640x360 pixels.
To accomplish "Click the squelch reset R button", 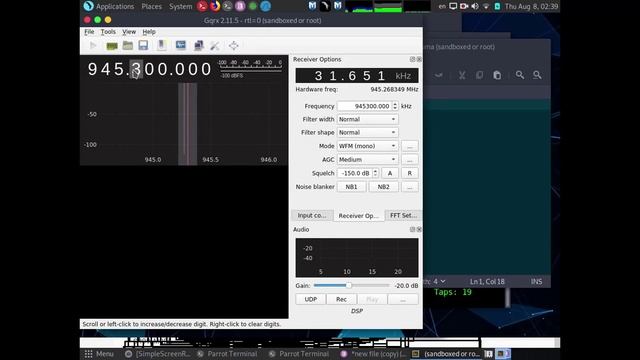I will click(x=409, y=173).
